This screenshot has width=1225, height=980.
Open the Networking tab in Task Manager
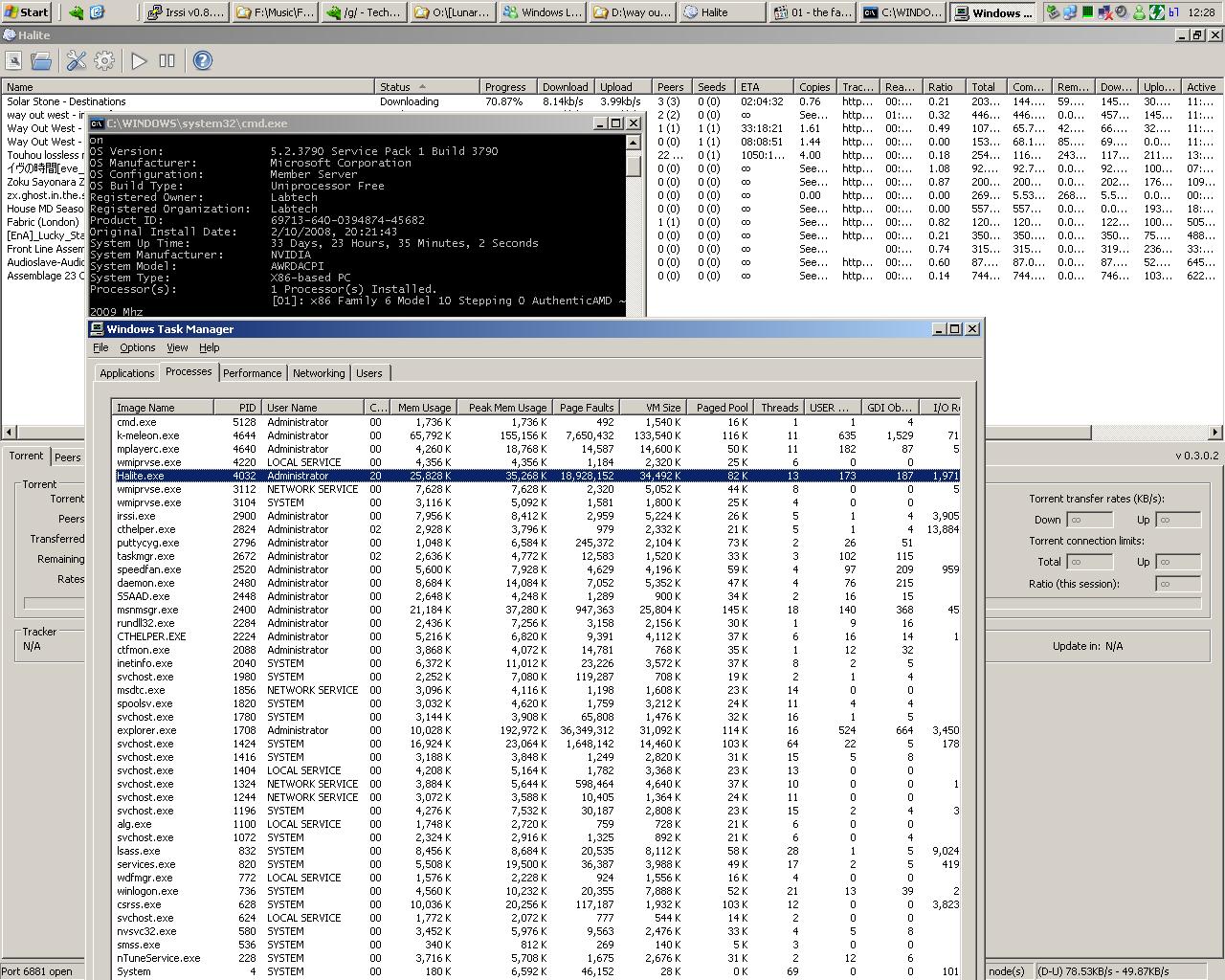tap(319, 373)
